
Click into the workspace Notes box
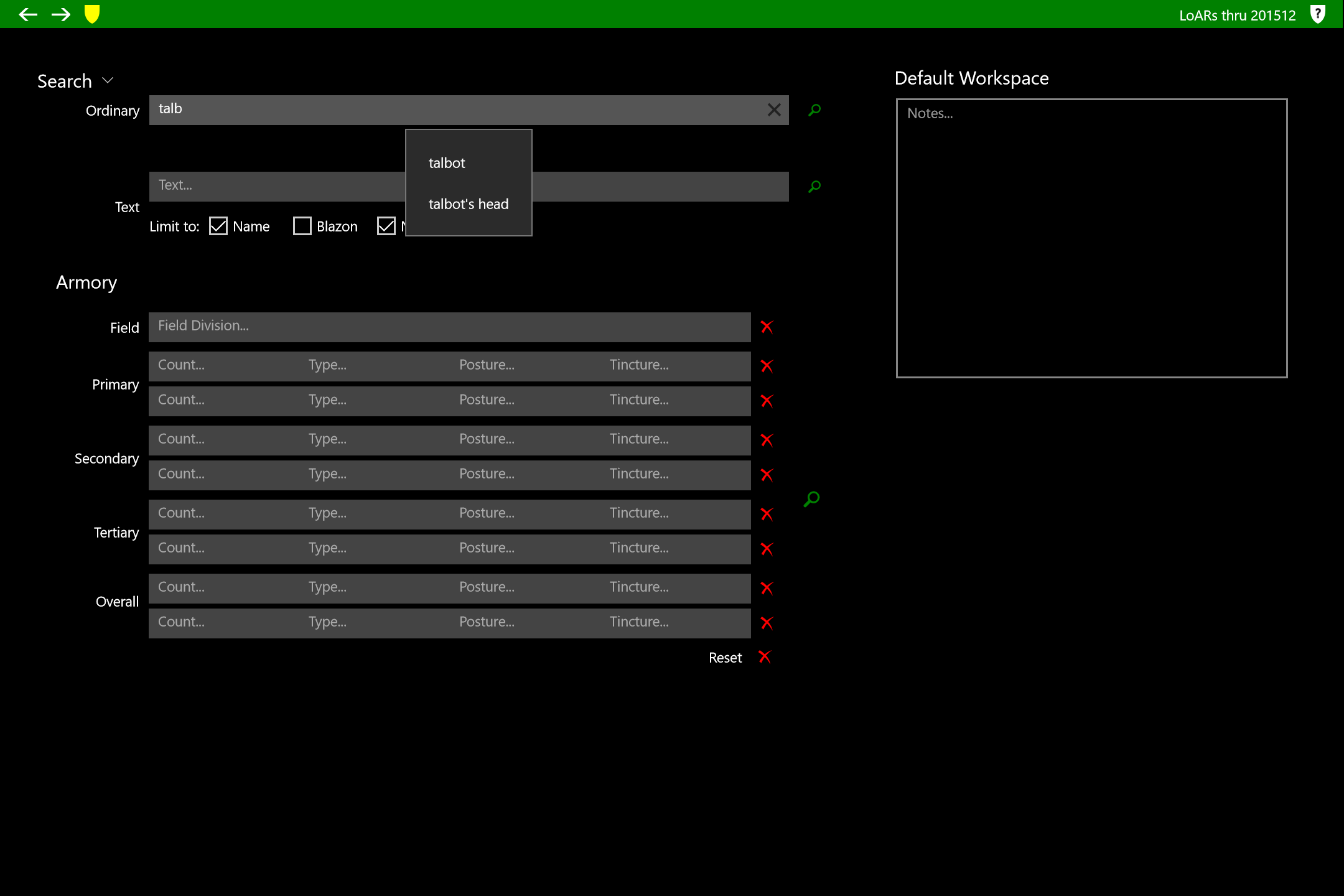pos(1091,238)
